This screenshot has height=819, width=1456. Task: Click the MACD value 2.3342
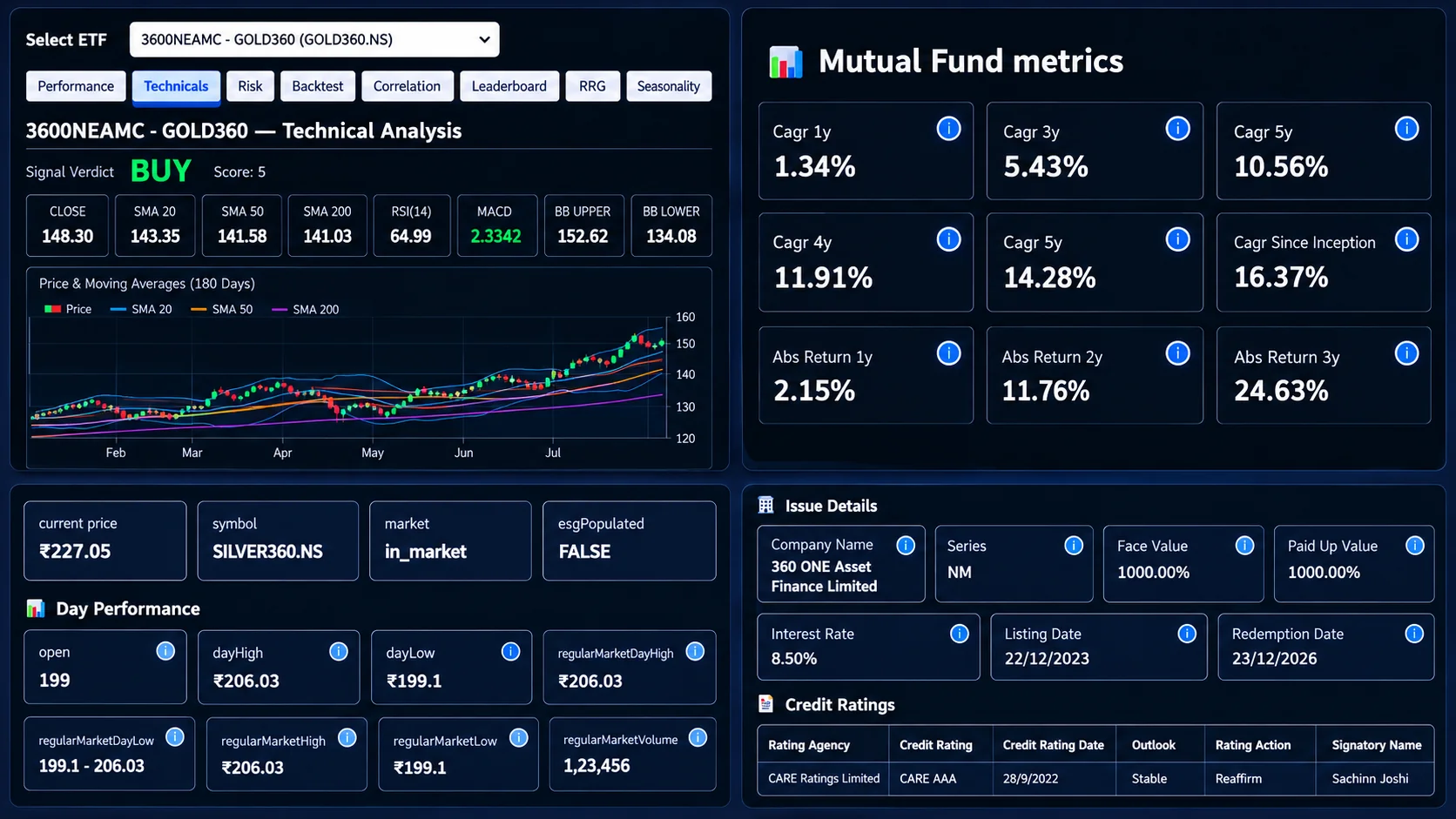(495, 236)
